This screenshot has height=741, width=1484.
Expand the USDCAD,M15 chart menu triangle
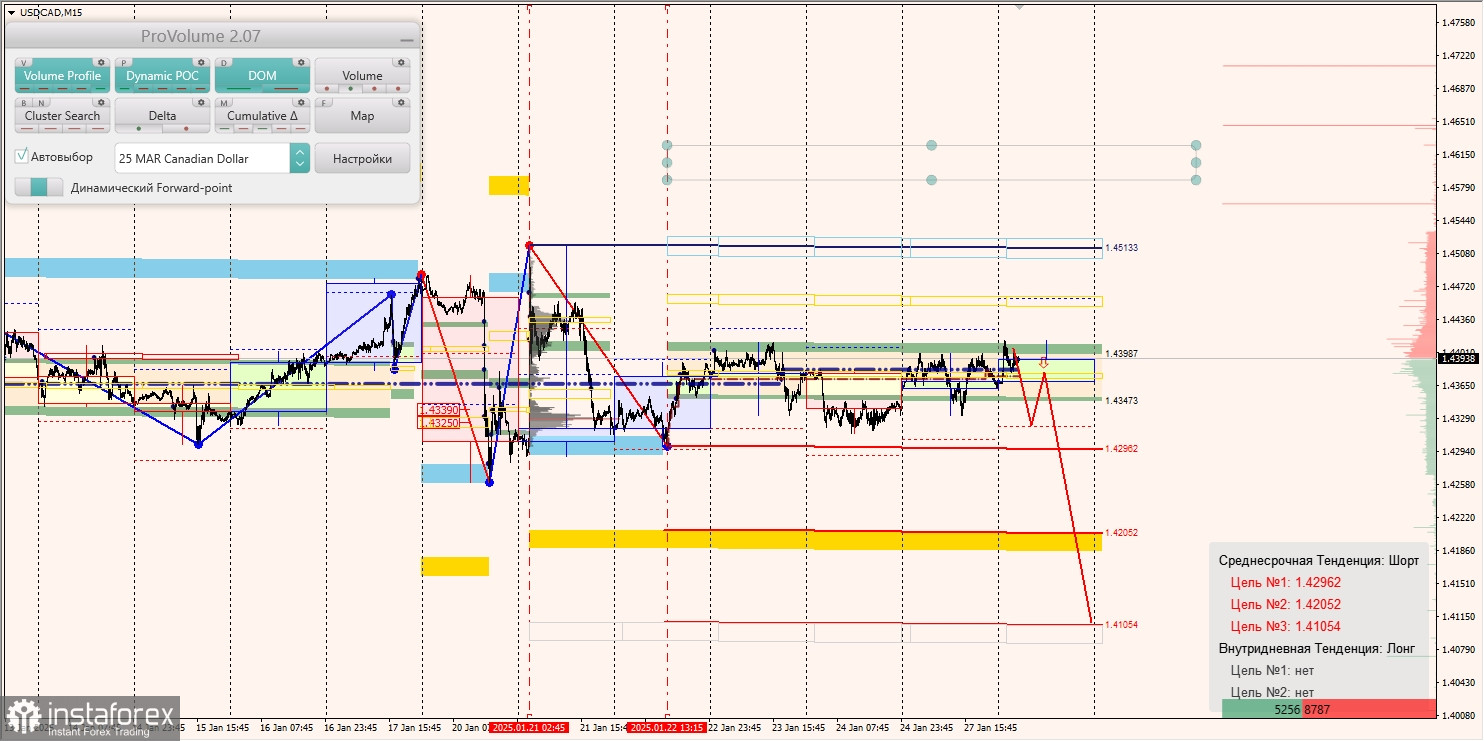(10, 12)
